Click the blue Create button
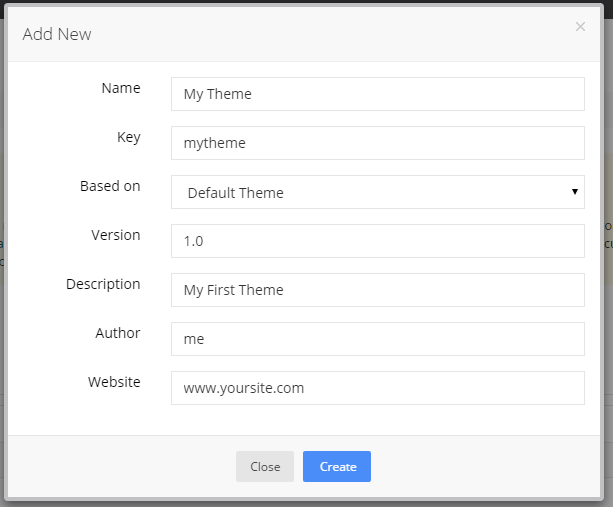The width and height of the screenshot is (613, 507). pyautogui.click(x=337, y=467)
